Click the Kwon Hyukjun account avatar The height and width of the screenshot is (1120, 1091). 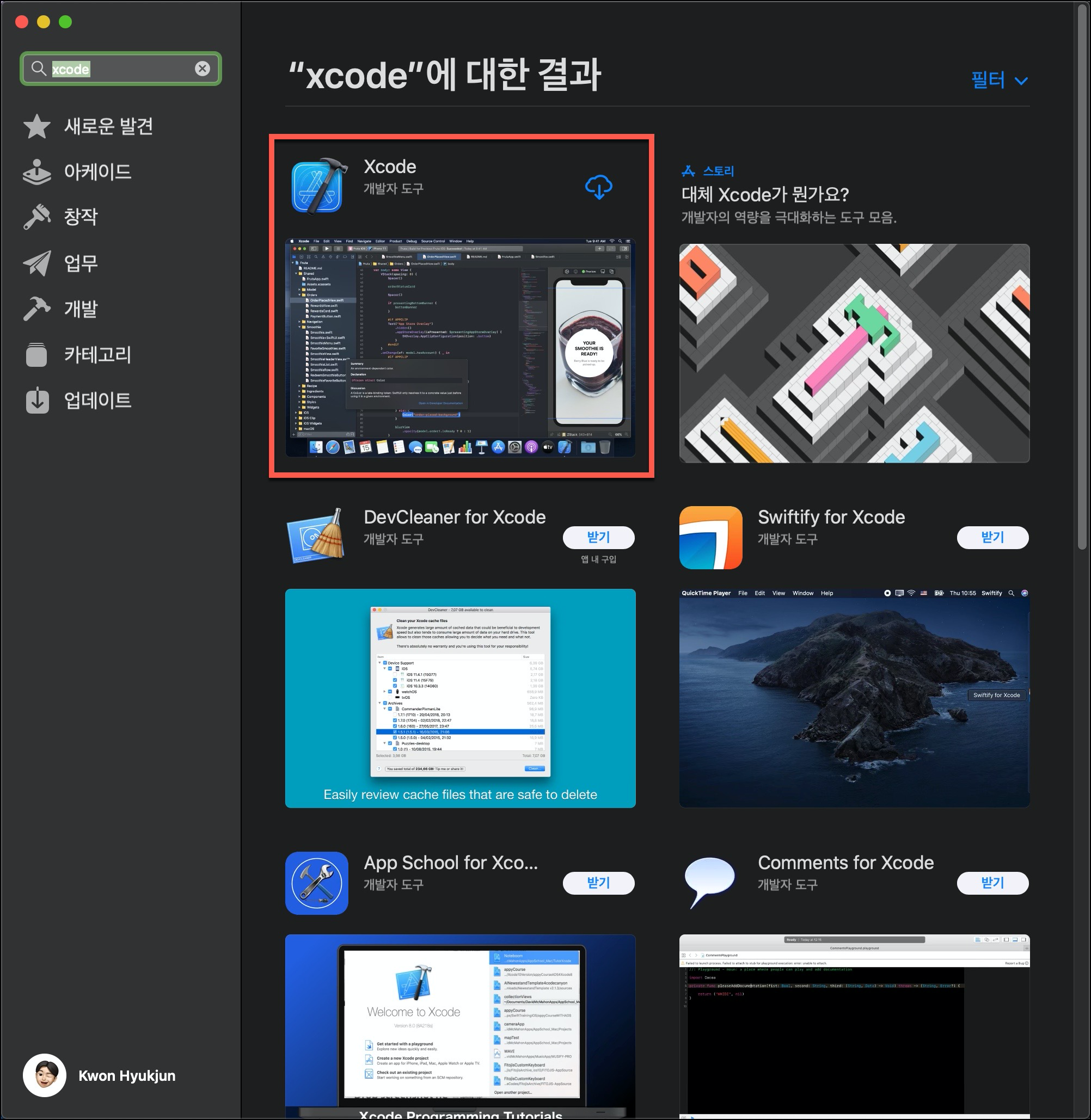coord(45,1075)
